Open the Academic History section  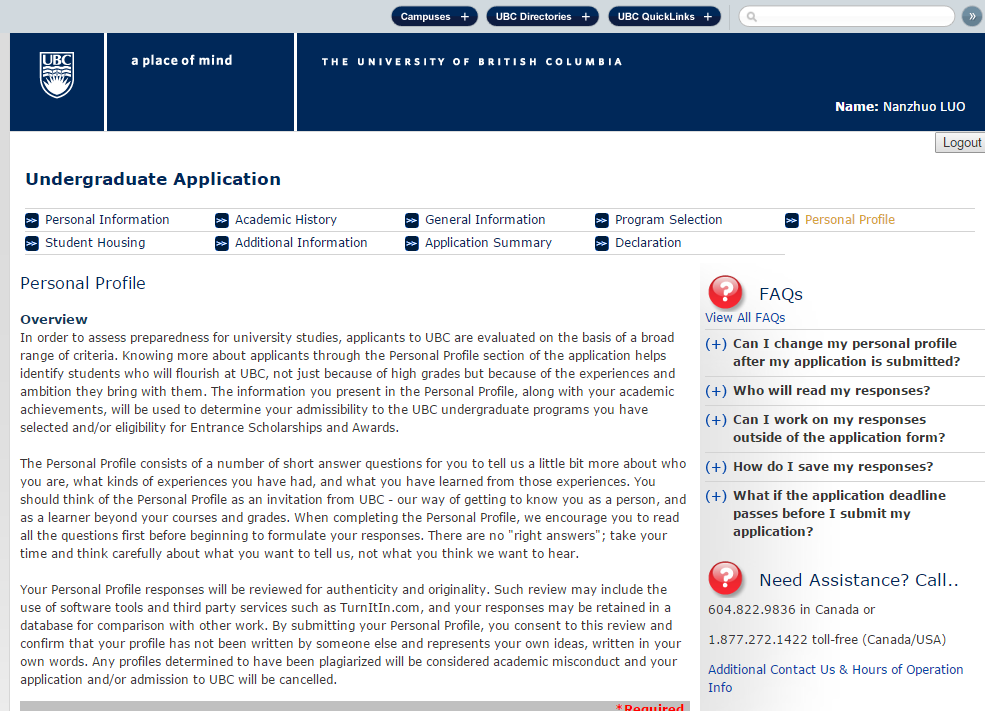click(x=286, y=220)
